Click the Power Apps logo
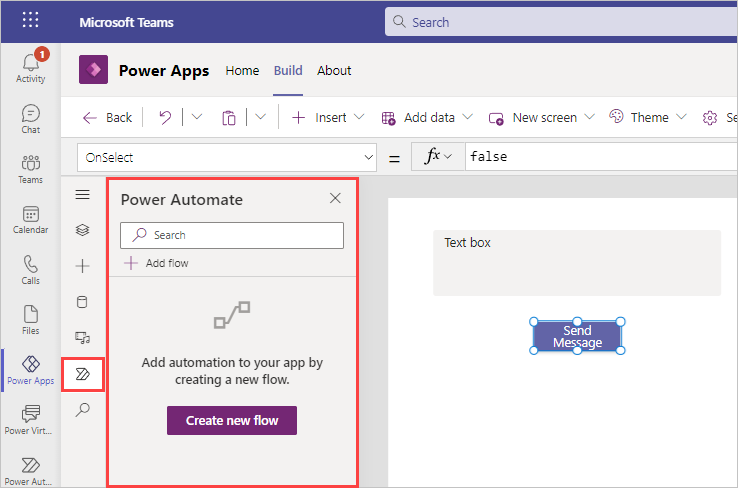 click(x=93, y=70)
